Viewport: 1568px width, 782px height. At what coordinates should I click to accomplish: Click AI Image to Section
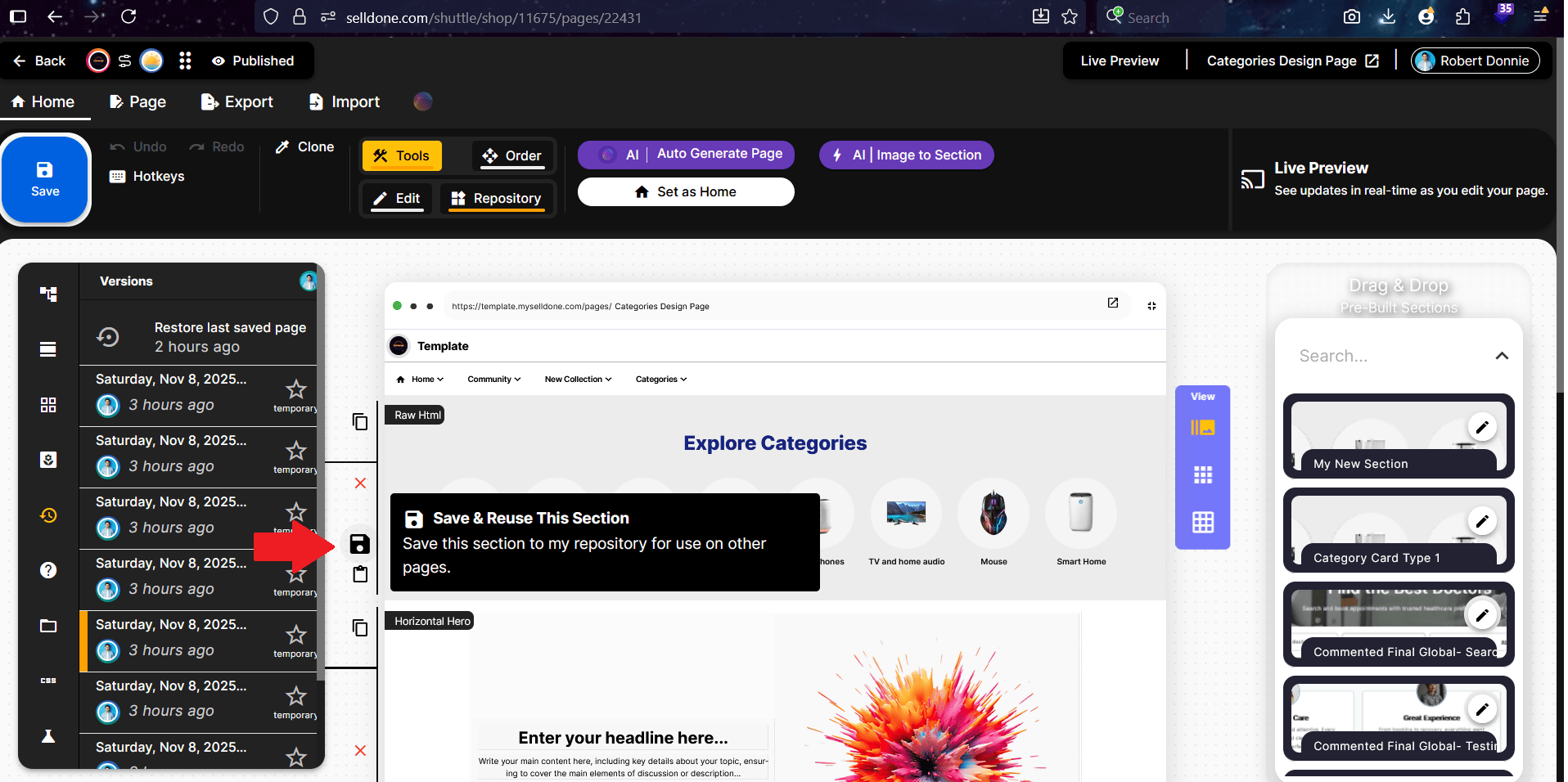coord(907,155)
